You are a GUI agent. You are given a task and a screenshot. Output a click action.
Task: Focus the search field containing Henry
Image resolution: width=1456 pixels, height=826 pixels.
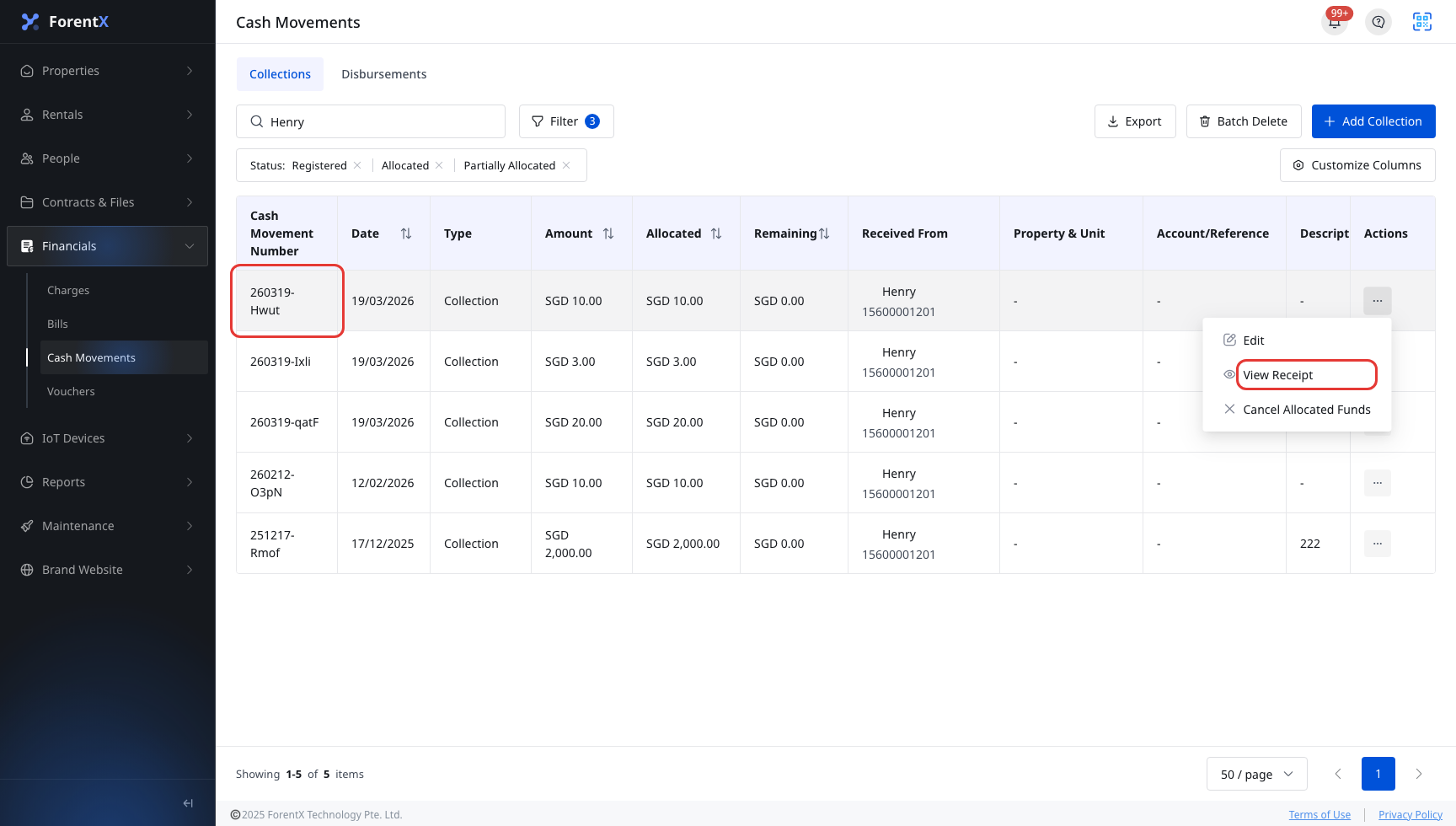click(371, 121)
